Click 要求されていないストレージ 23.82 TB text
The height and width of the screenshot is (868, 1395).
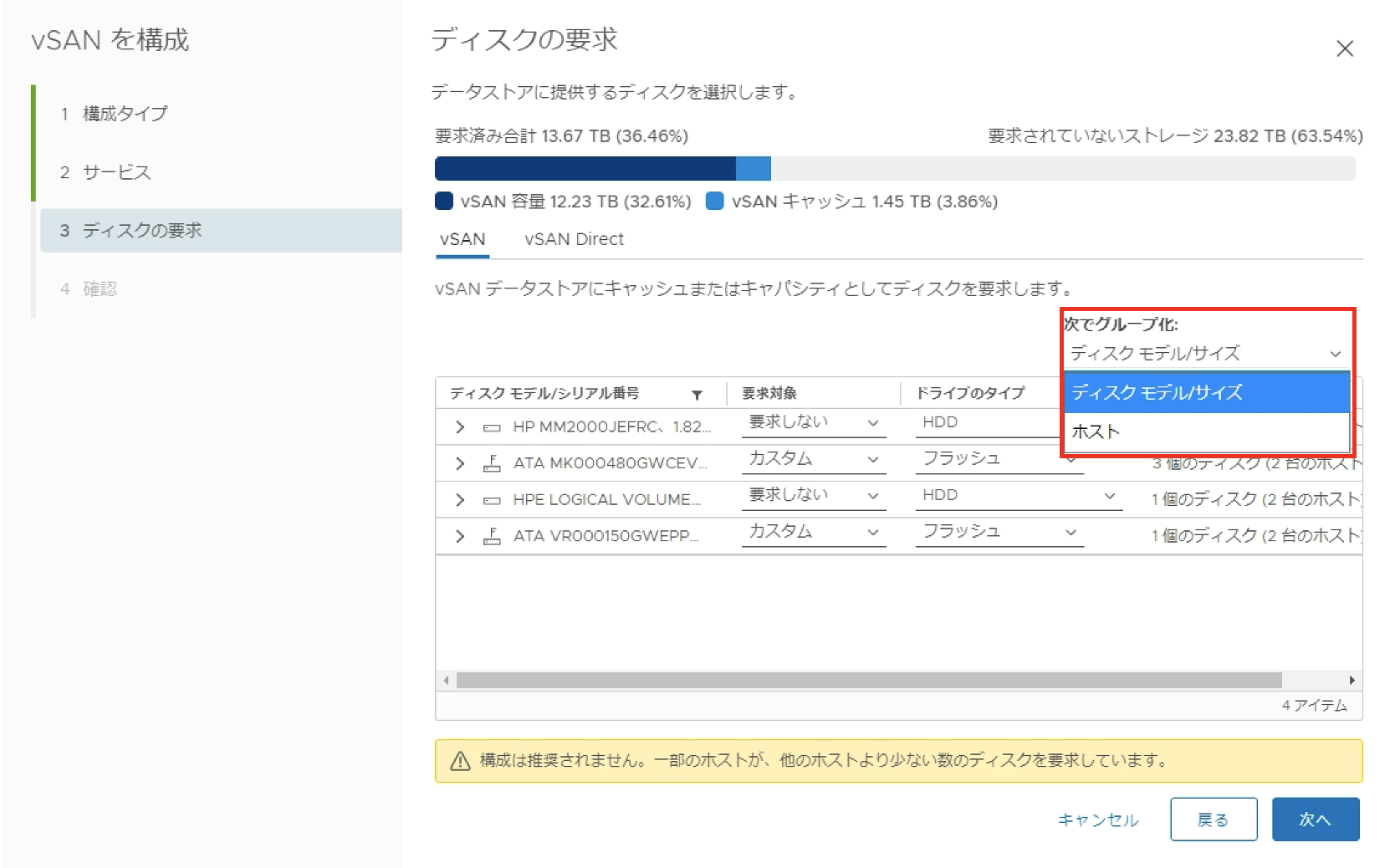tap(1175, 136)
